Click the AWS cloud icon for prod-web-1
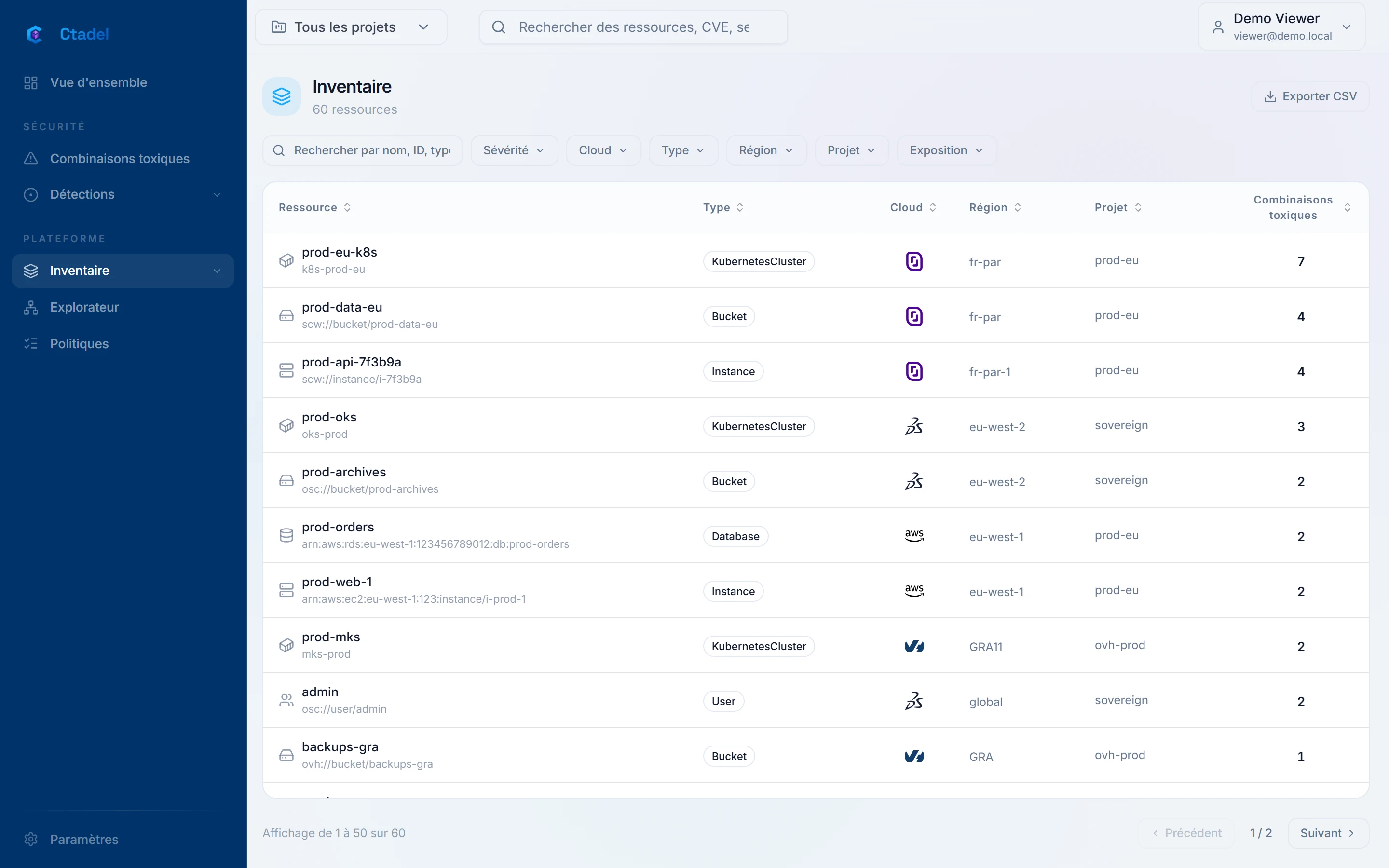 [914, 591]
